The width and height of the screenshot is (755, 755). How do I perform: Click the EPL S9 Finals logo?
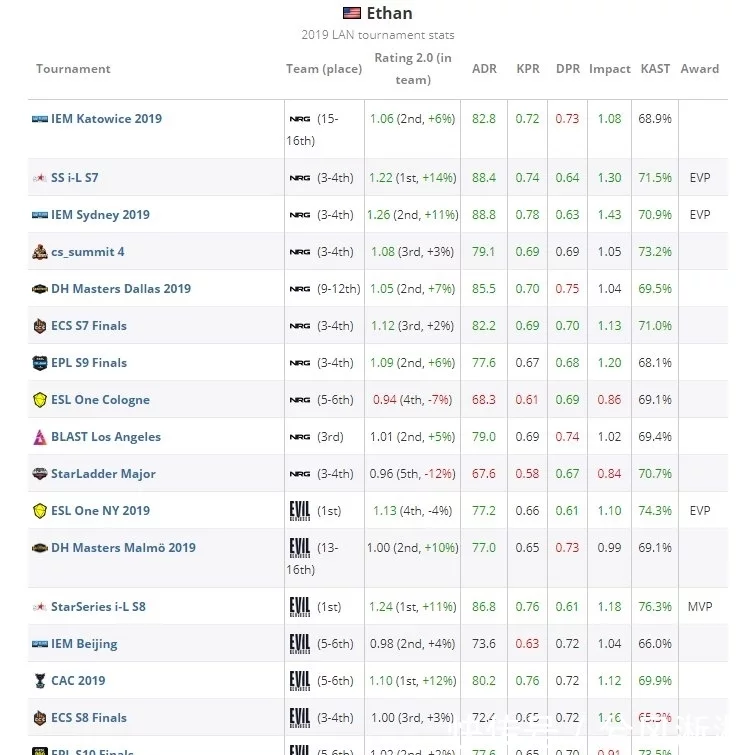click(x=40, y=363)
